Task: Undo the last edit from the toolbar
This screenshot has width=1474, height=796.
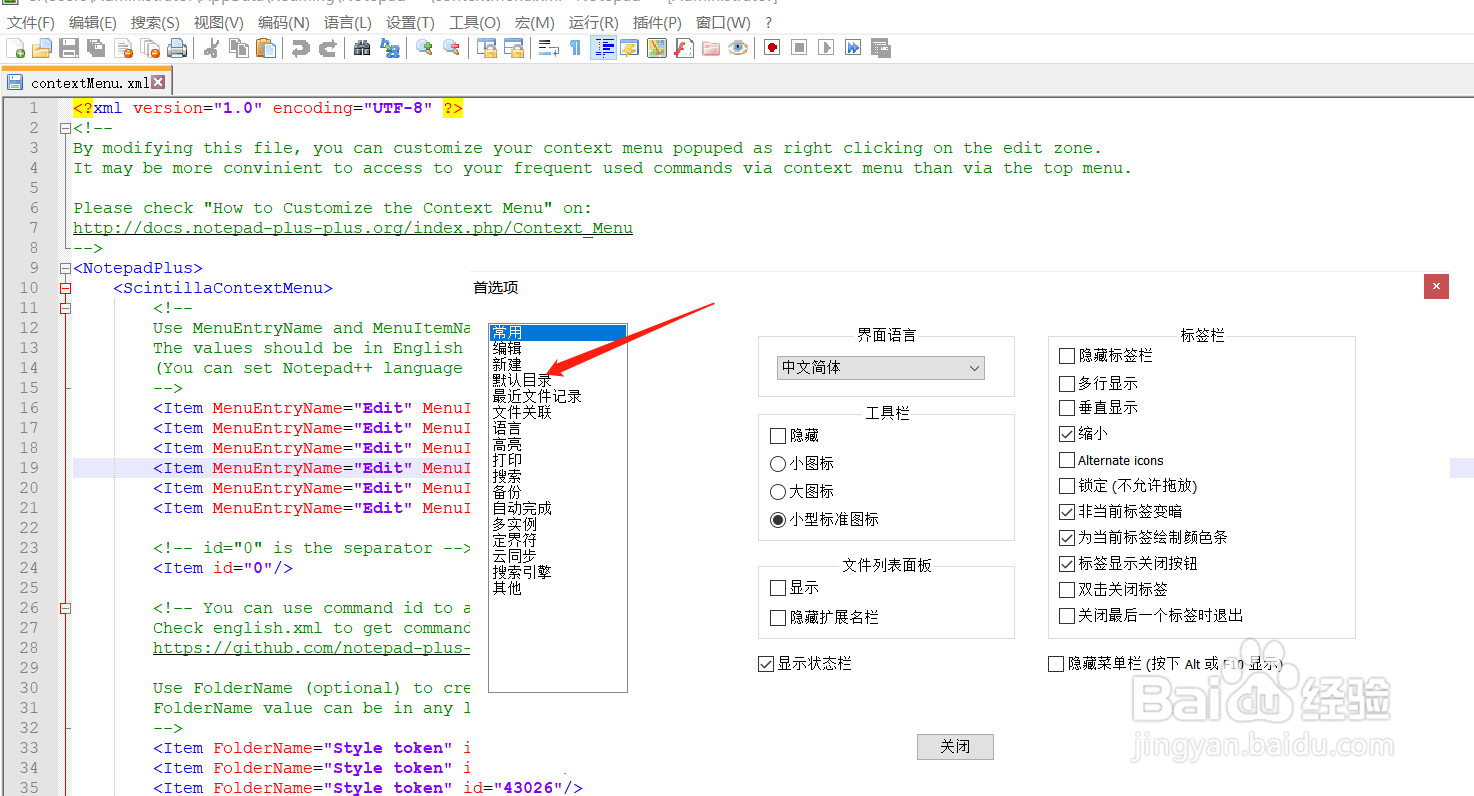Action: [300, 47]
